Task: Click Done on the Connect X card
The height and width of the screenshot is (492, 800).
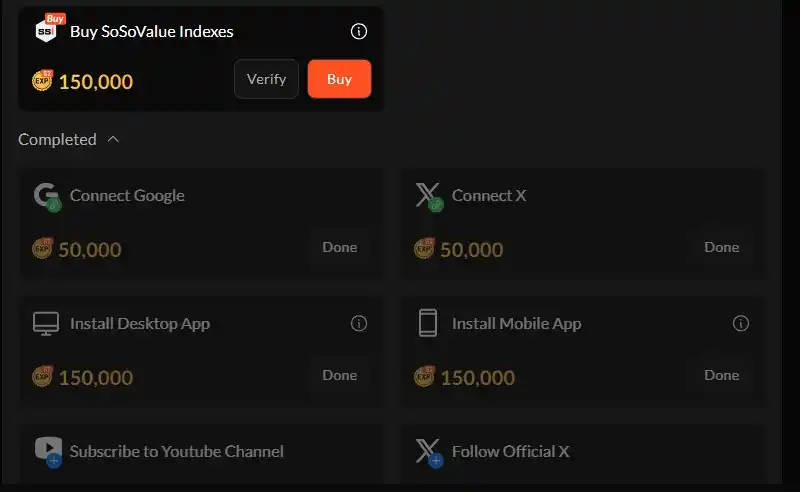Action: (x=721, y=247)
